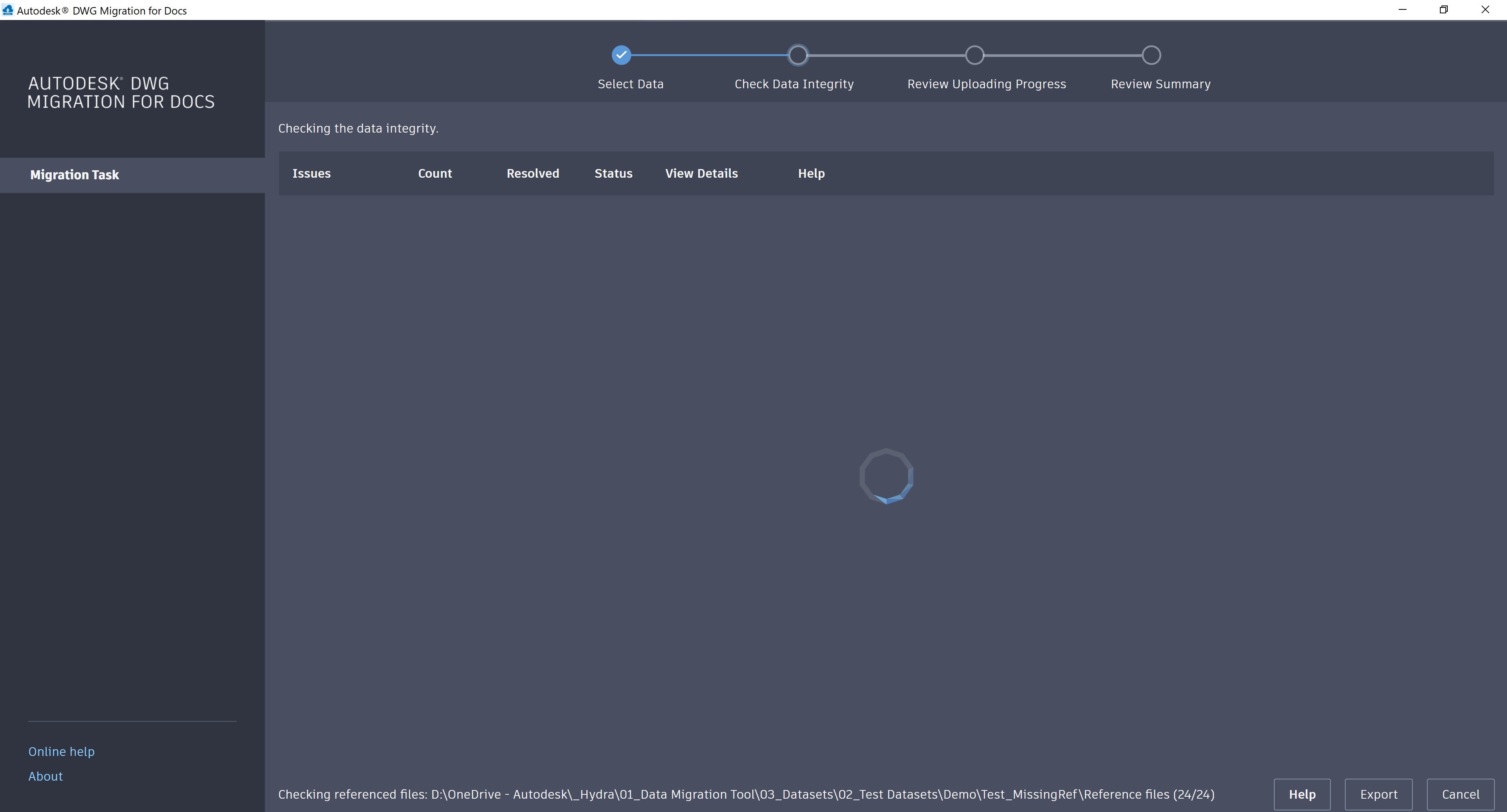Open the Migration Task sidebar item
The height and width of the screenshot is (812, 1507).
pos(74,175)
